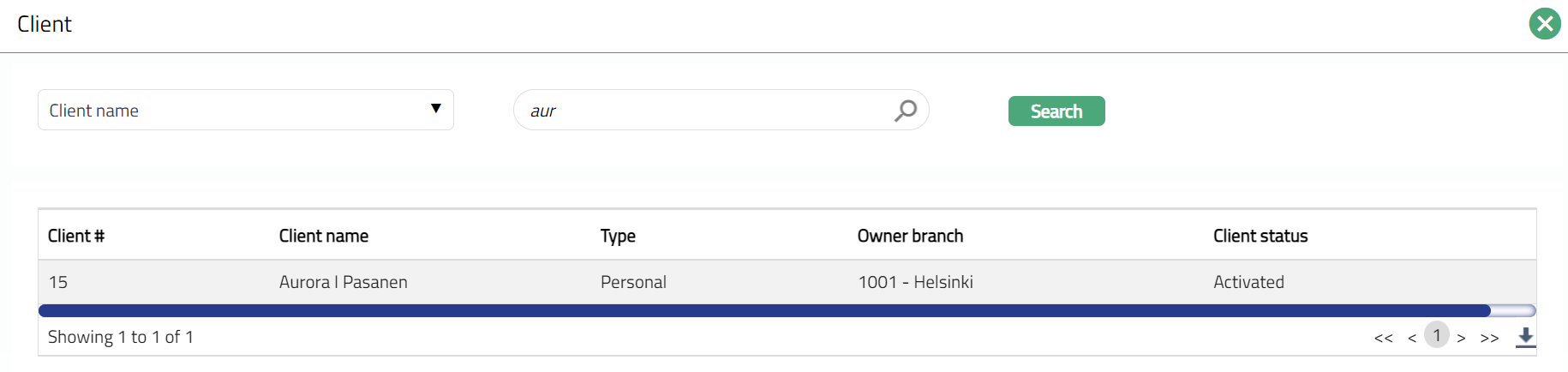The width and height of the screenshot is (1568, 372).
Task: Click the horizontal table scrollbar
Action: click(763, 310)
